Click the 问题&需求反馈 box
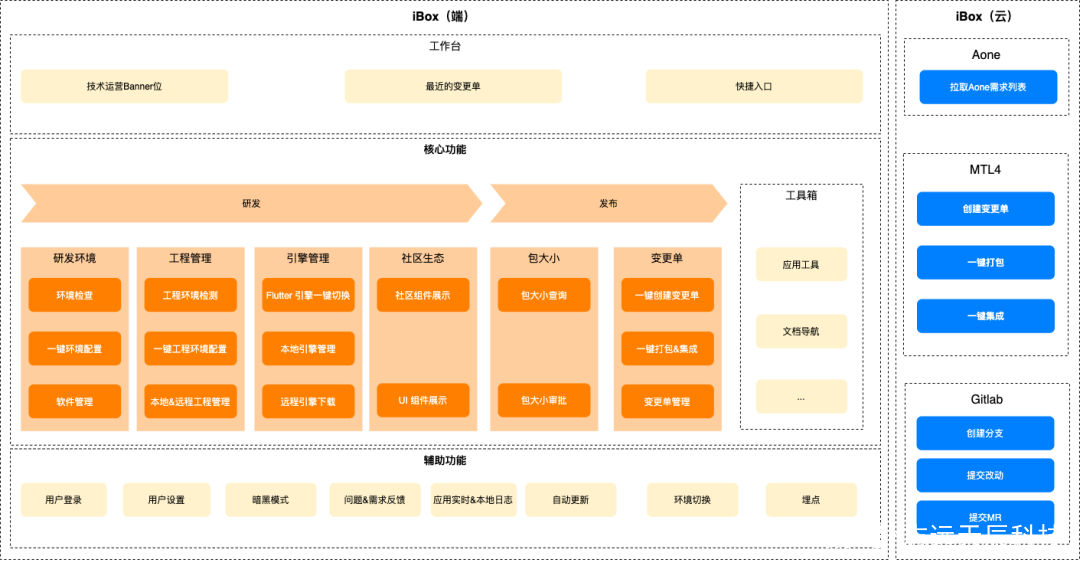 [x=375, y=500]
